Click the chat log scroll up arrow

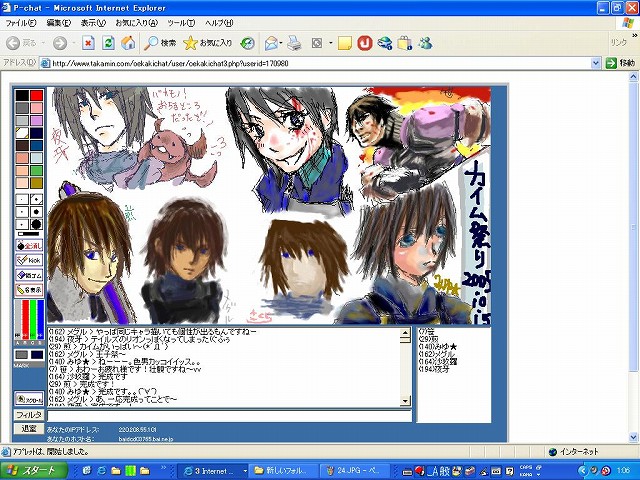(x=405, y=332)
